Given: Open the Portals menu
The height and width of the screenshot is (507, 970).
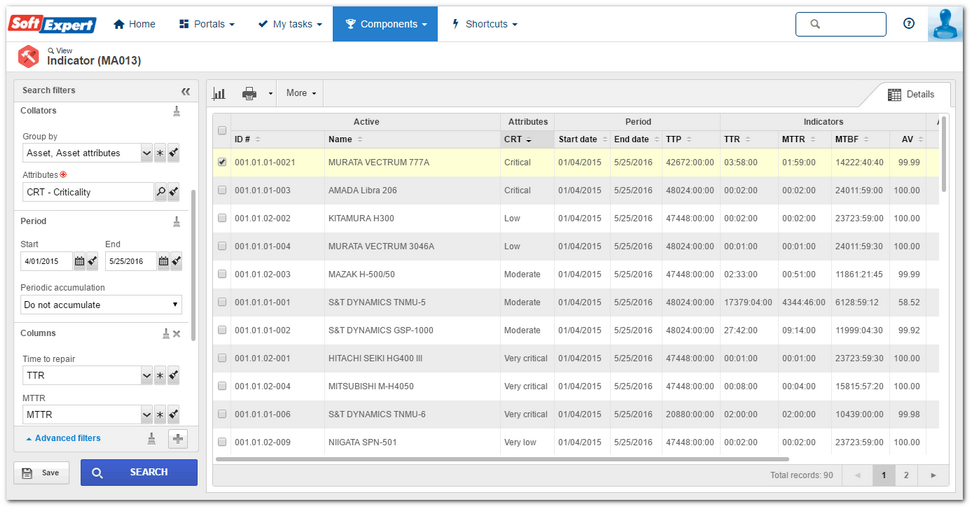Looking at the screenshot, I should click(x=207, y=24).
